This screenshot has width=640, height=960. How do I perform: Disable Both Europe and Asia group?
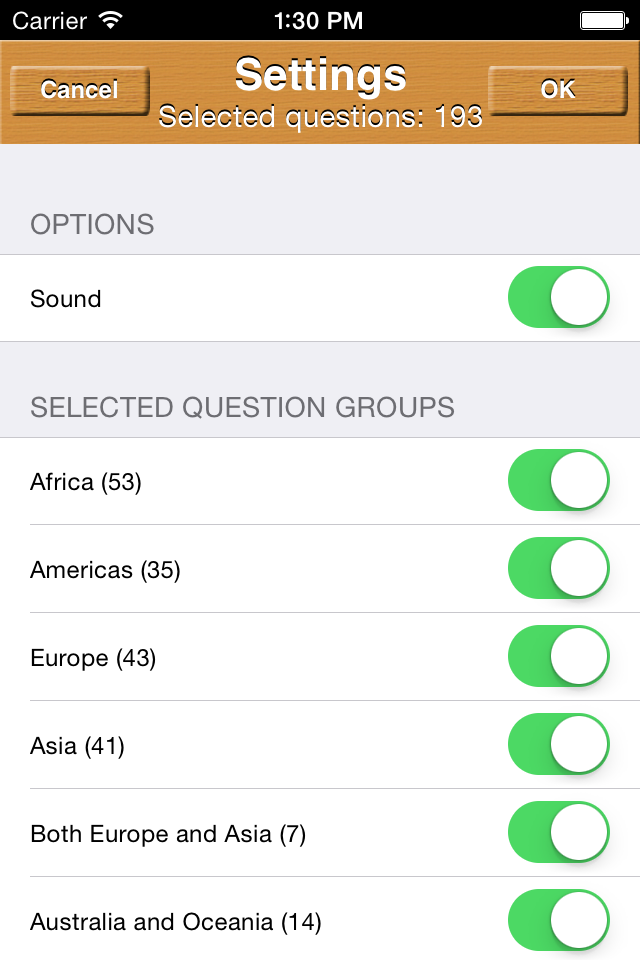coord(558,833)
